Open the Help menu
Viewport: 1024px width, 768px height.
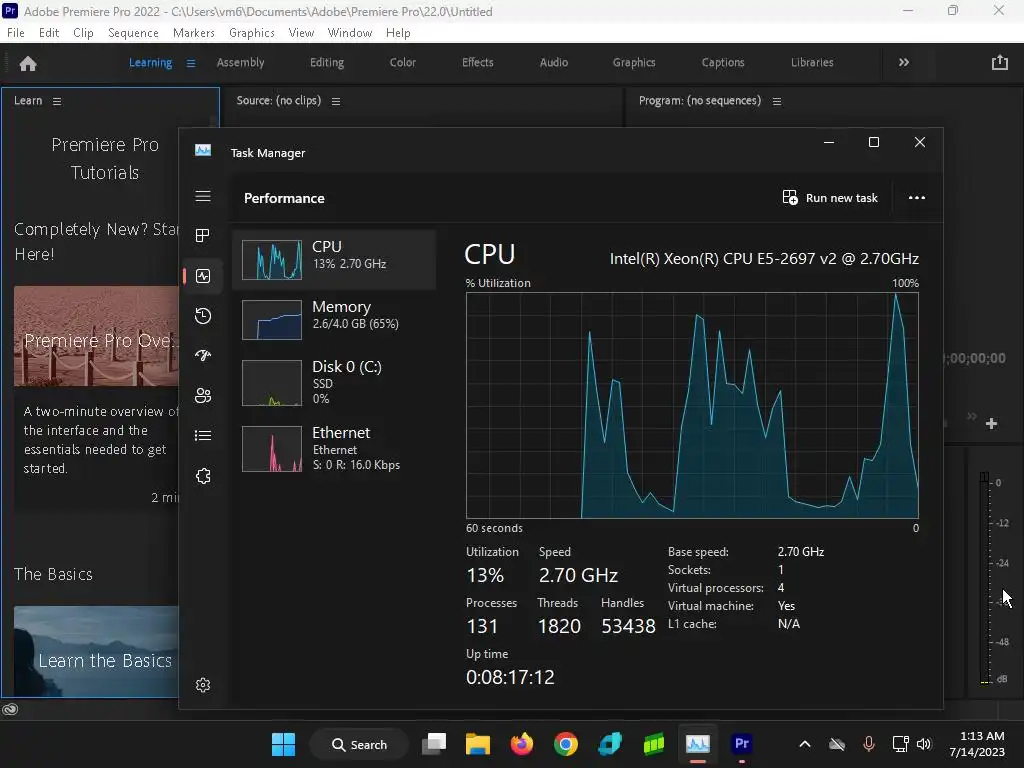point(398,33)
